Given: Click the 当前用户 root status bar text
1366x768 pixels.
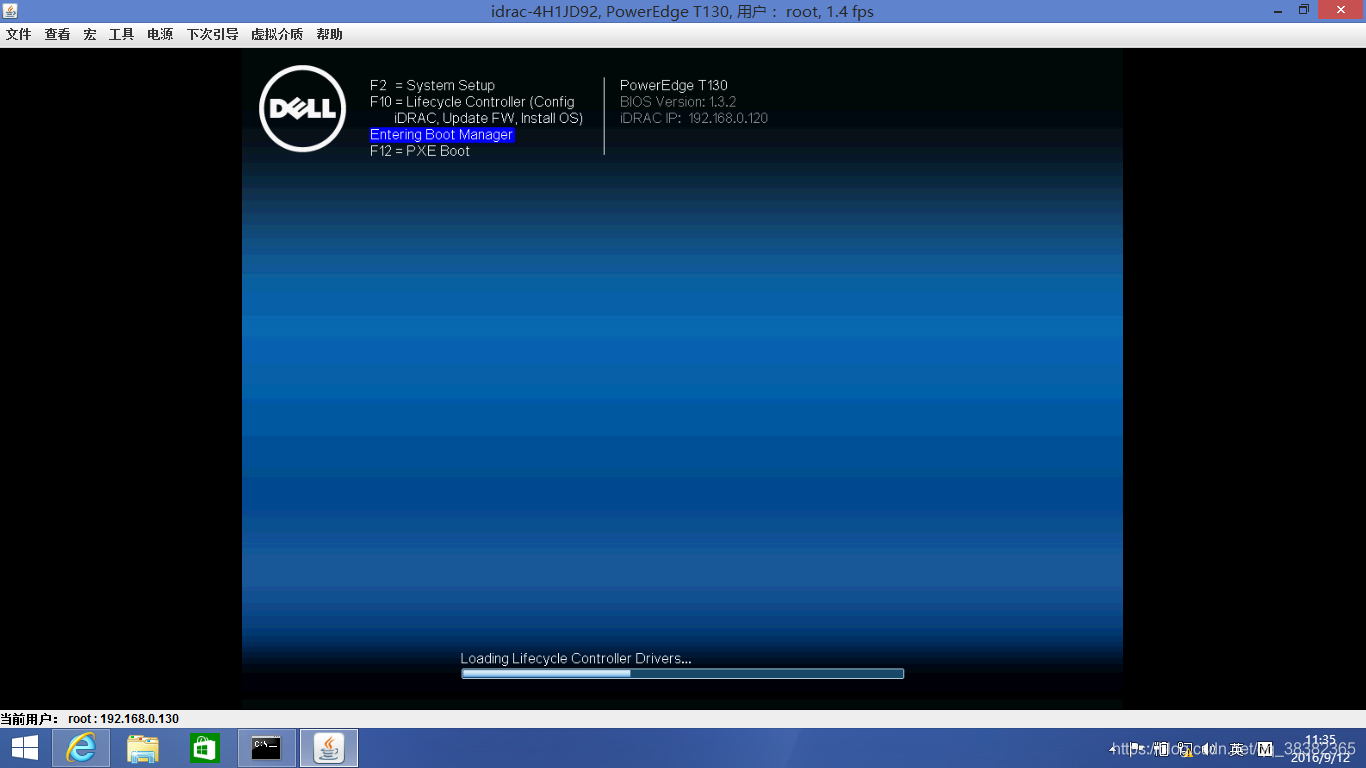Looking at the screenshot, I should (90, 719).
